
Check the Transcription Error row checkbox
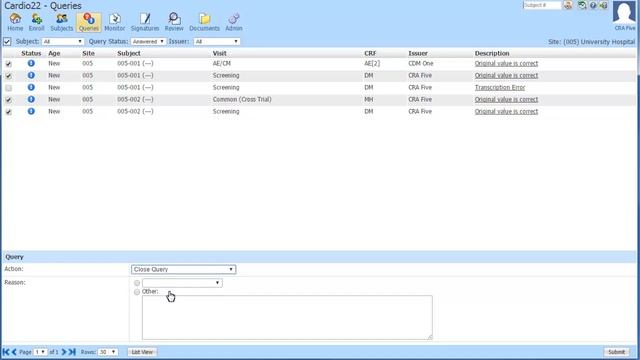coord(9,88)
